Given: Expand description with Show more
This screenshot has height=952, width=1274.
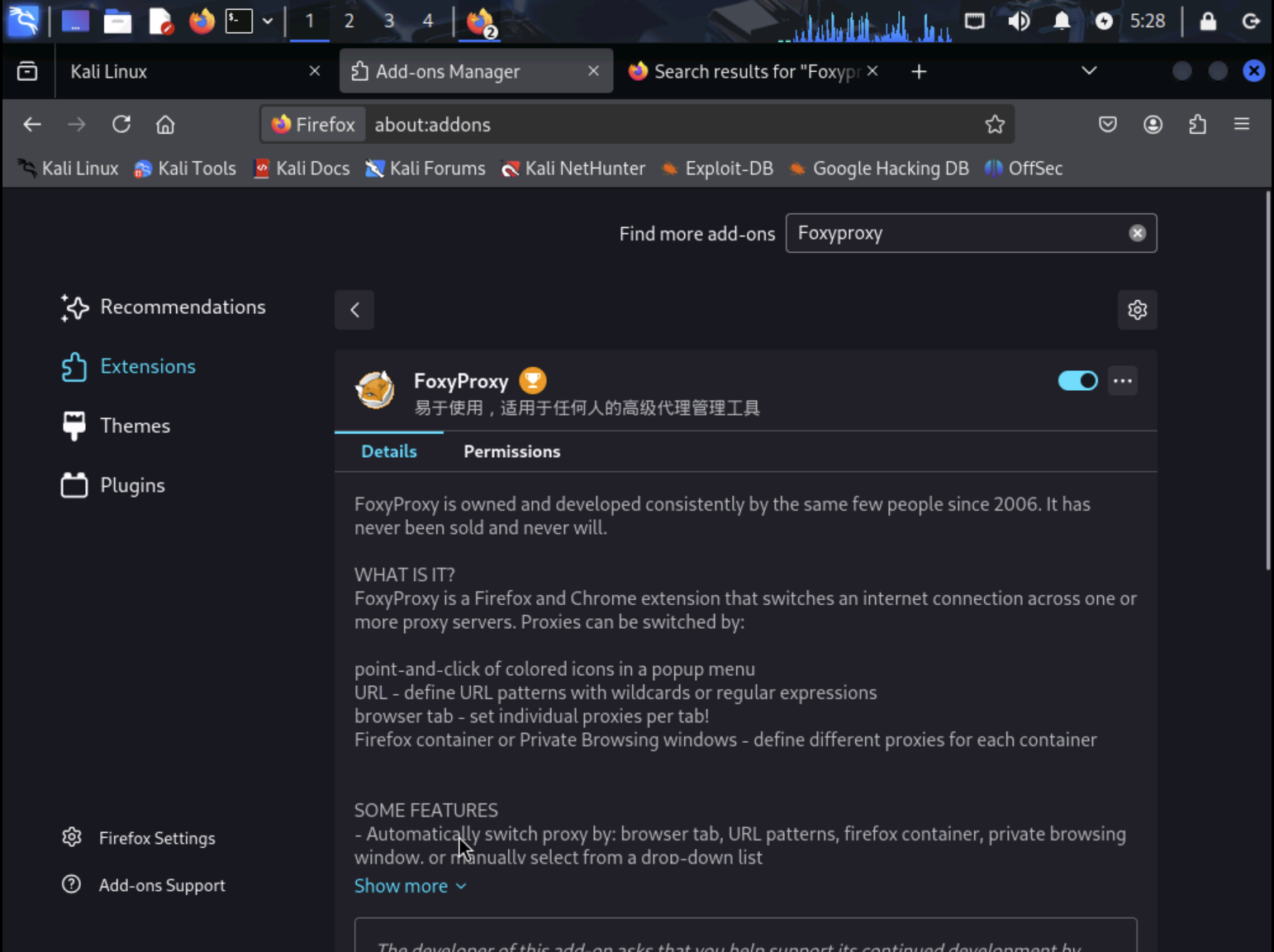Looking at the screenshot, I should point(411,886).
